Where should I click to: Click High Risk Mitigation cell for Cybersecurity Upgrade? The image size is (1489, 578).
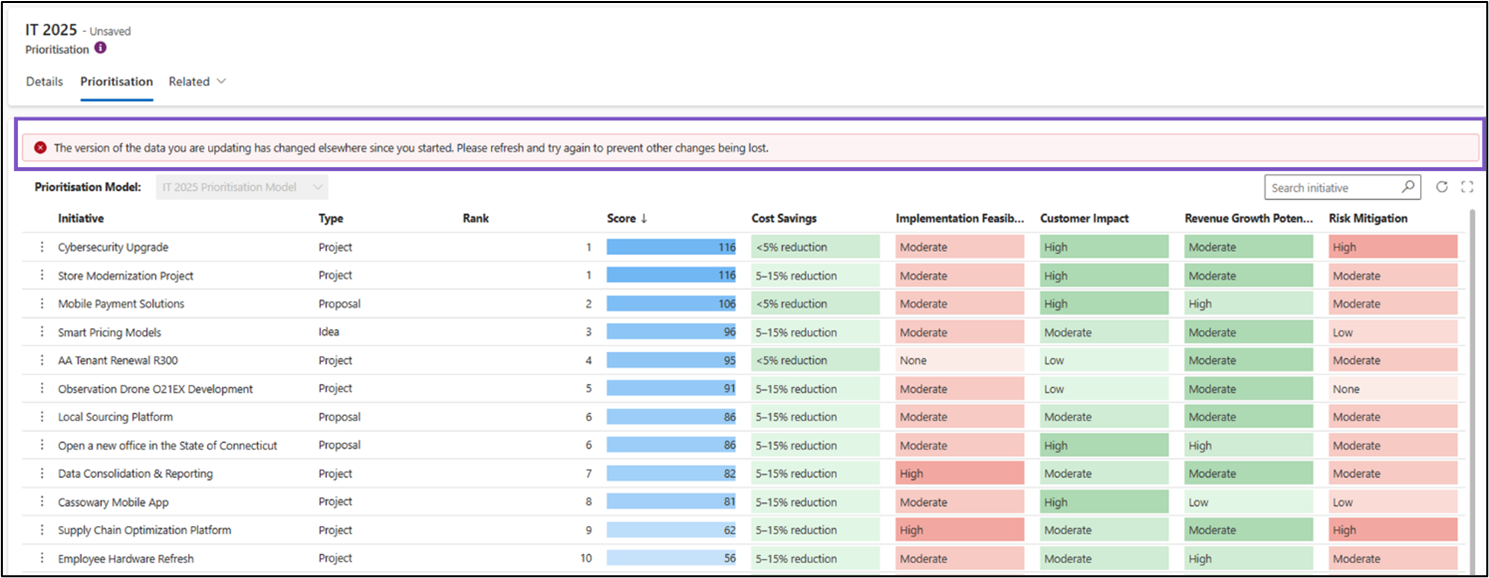pos(1392,247)
